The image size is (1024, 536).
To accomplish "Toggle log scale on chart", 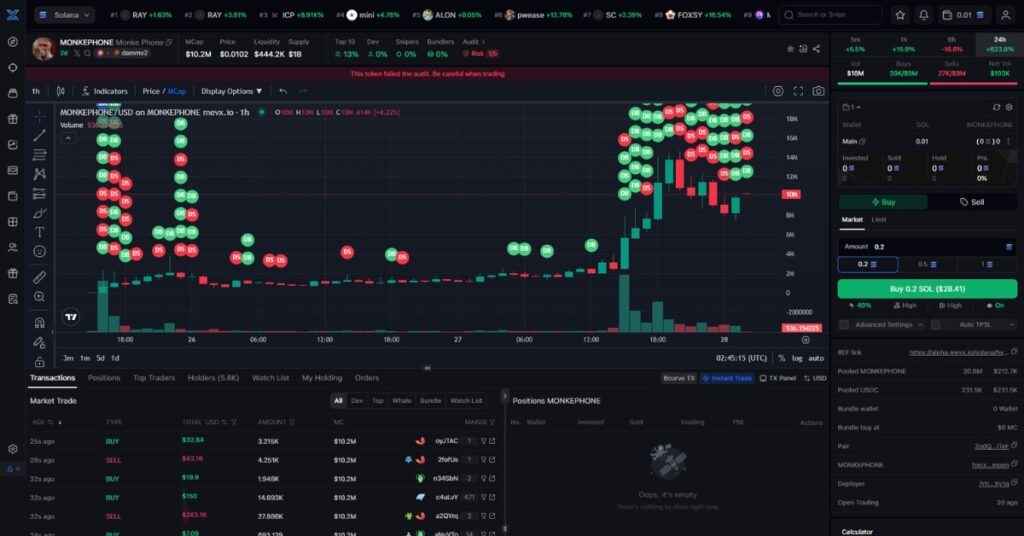I will (x=797, y=358).
